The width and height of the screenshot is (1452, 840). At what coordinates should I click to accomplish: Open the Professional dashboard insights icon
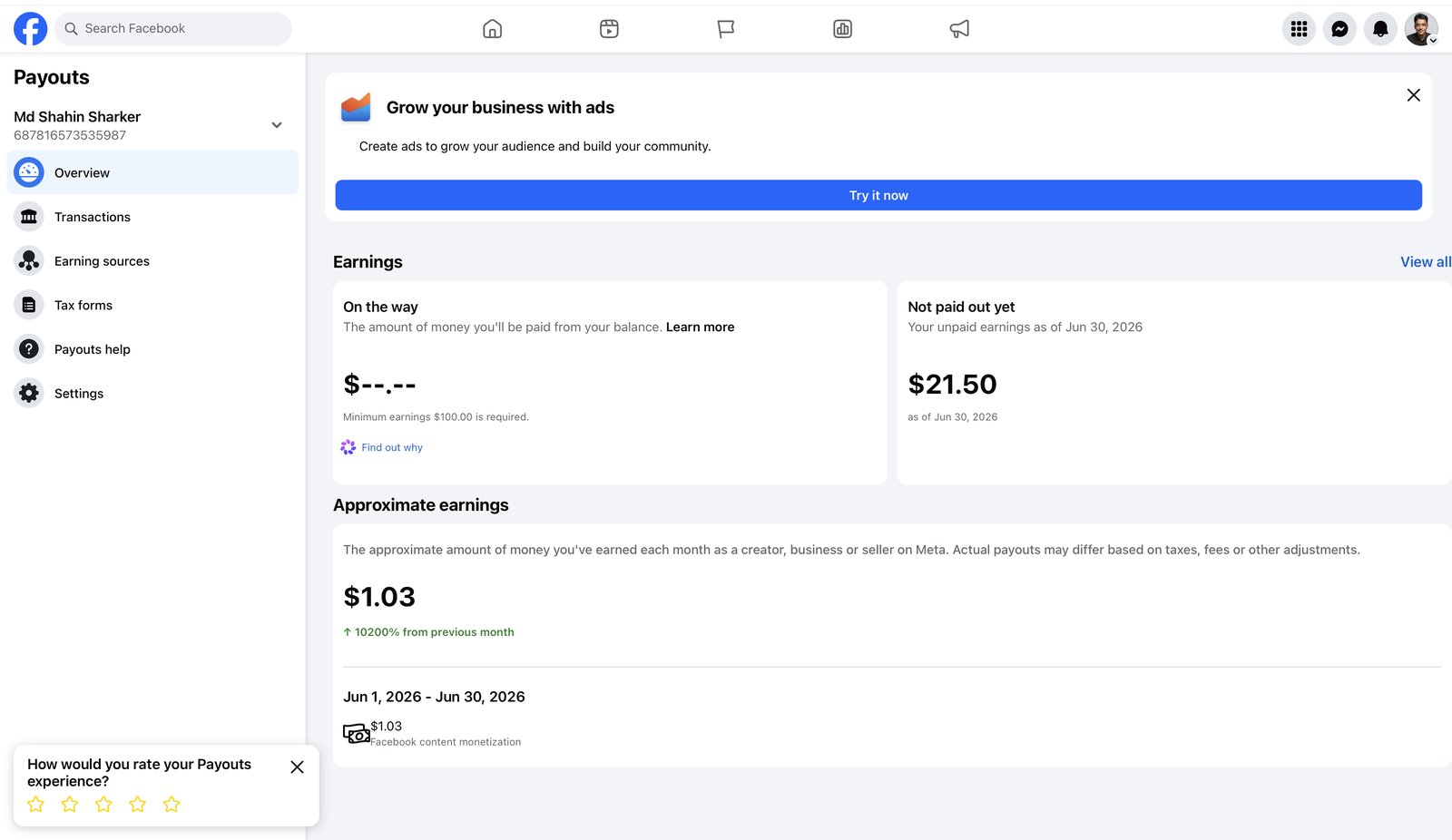(842, 29)
